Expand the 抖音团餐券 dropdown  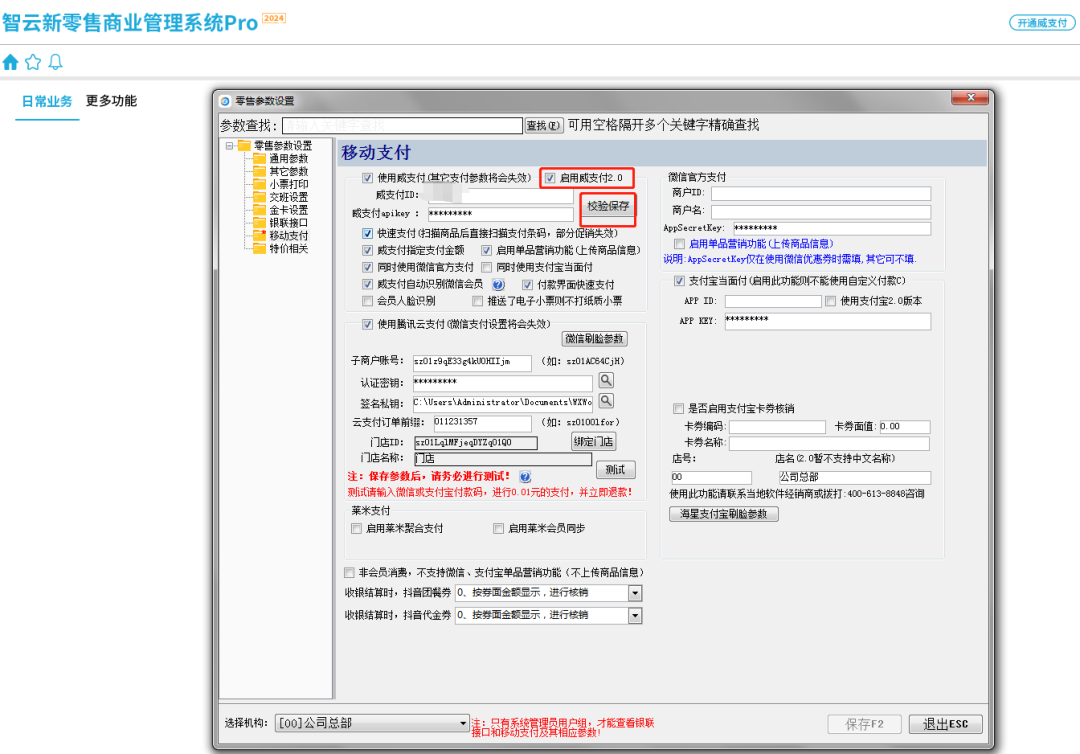pyautogui.click(x=635, y=593)
